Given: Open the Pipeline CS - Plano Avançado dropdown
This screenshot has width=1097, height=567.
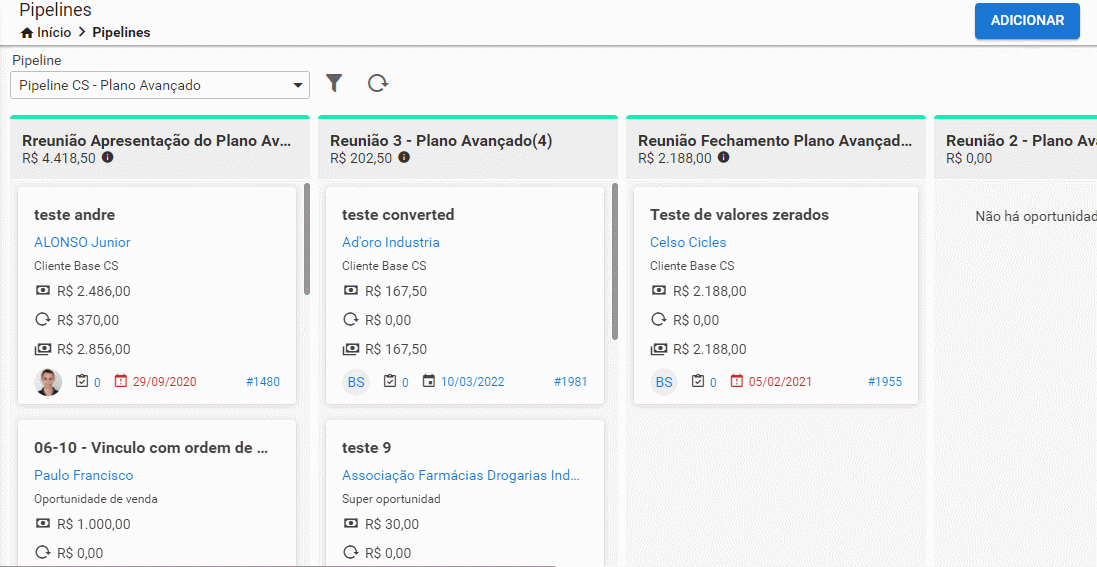Looking at the screenshot, I should click(160, 85).
